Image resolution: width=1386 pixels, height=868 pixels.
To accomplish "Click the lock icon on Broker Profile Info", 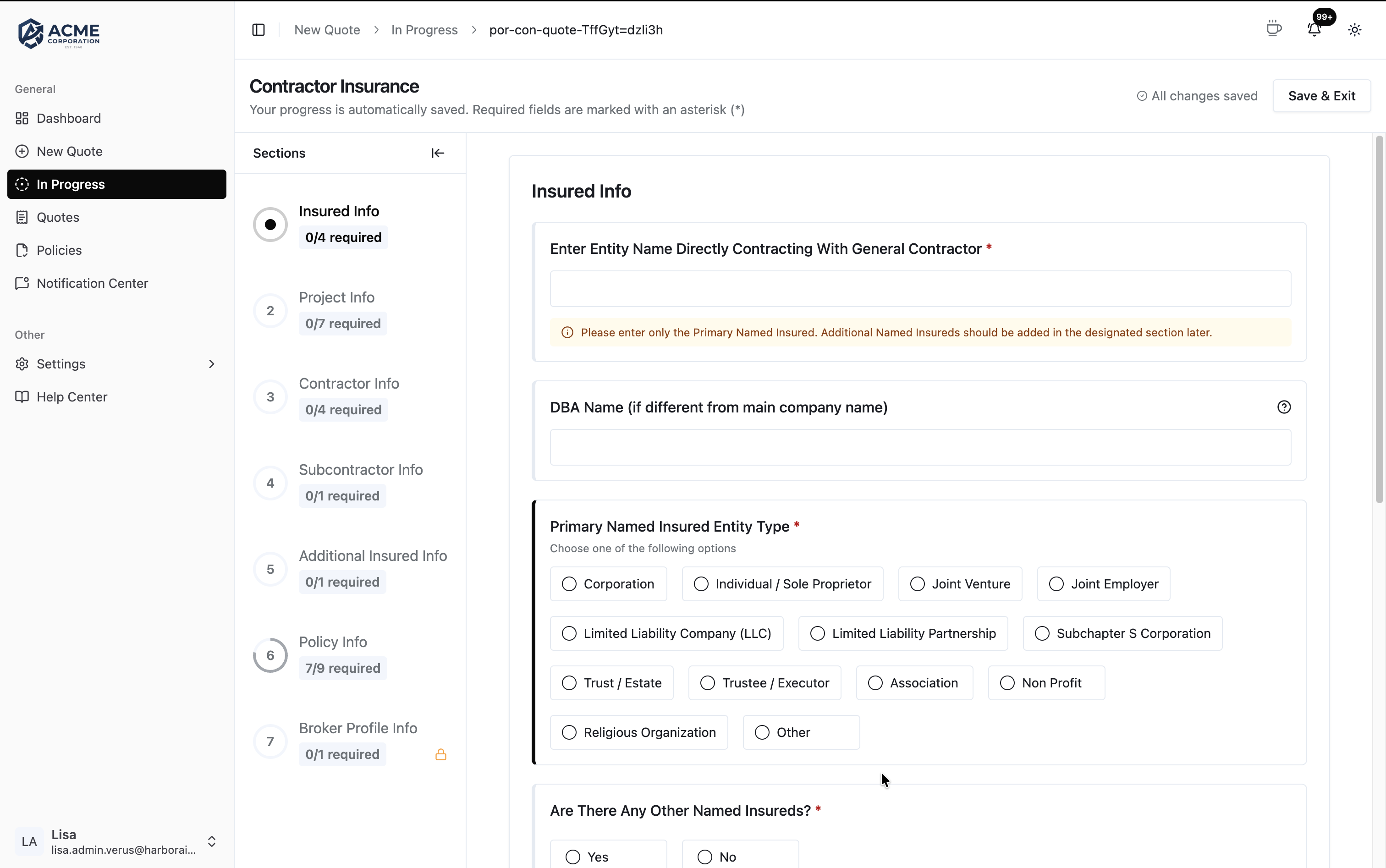I will click(440, 754).
